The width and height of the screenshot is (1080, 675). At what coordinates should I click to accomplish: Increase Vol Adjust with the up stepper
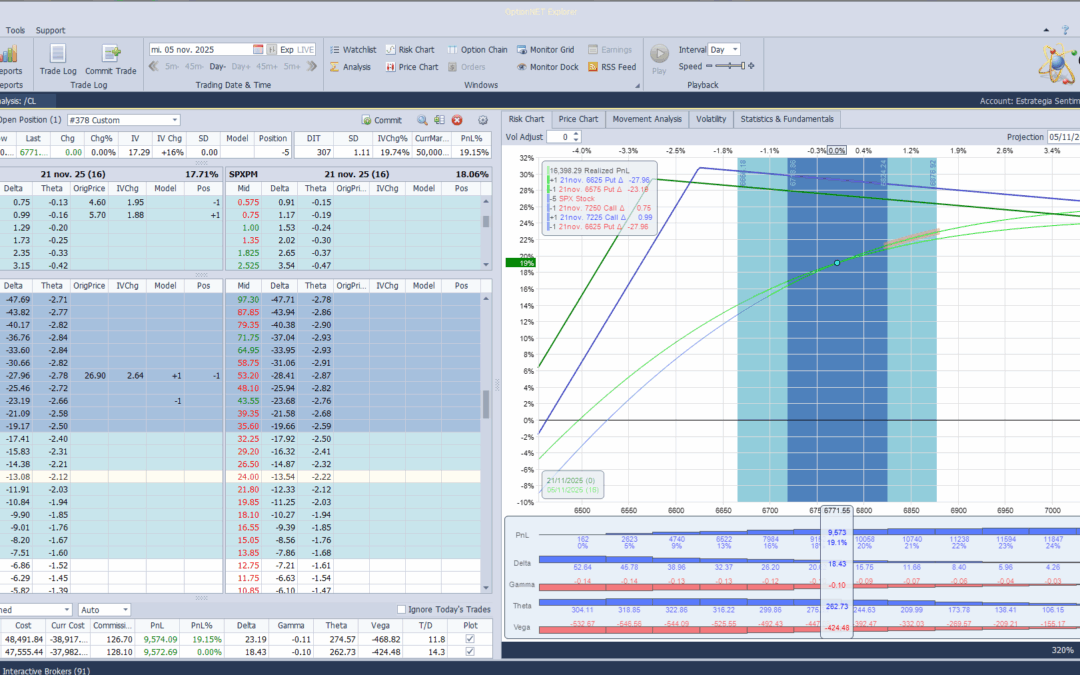[x=577, y=134]
